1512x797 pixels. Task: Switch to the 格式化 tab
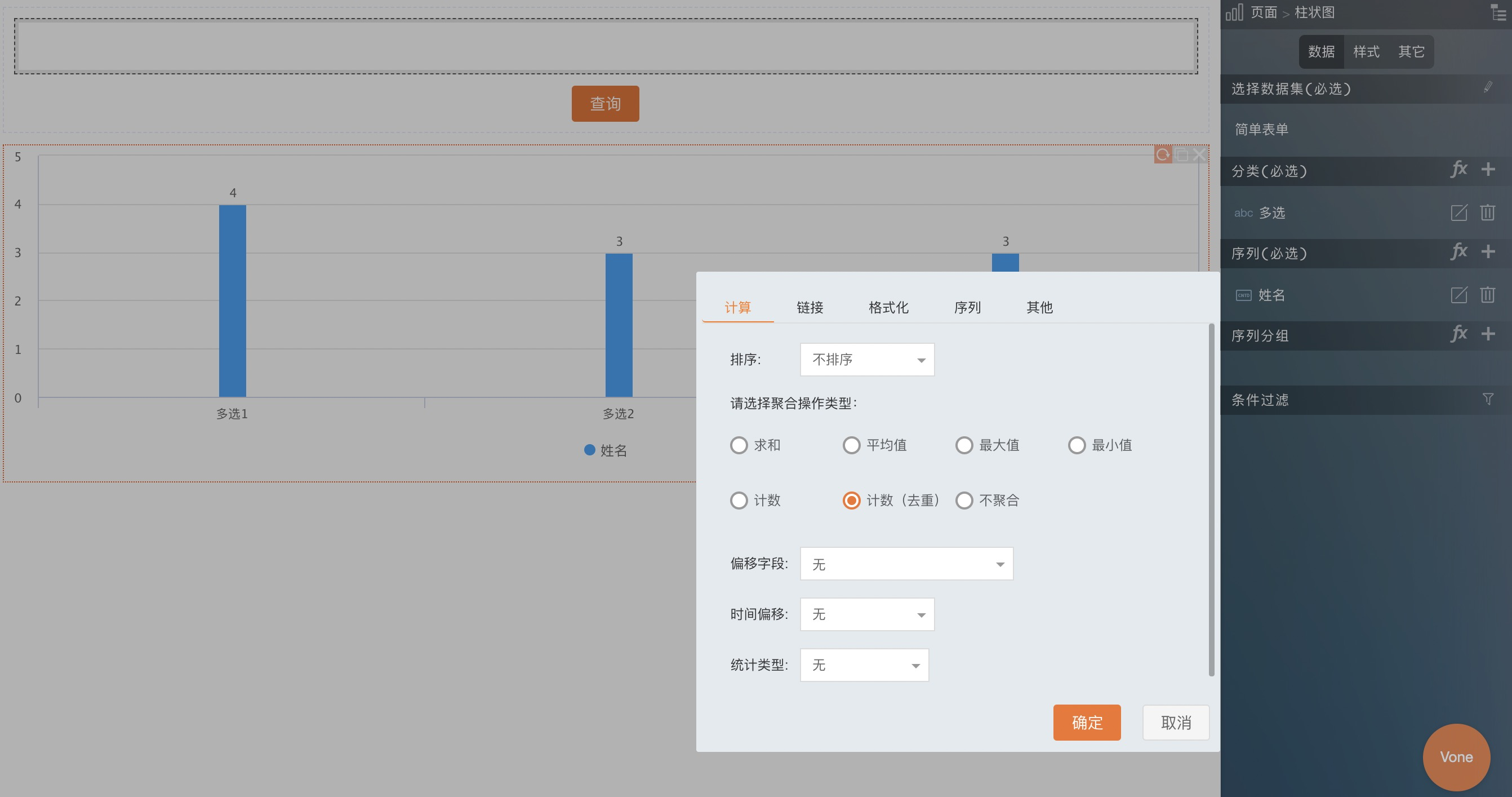[x=888, y=307]
